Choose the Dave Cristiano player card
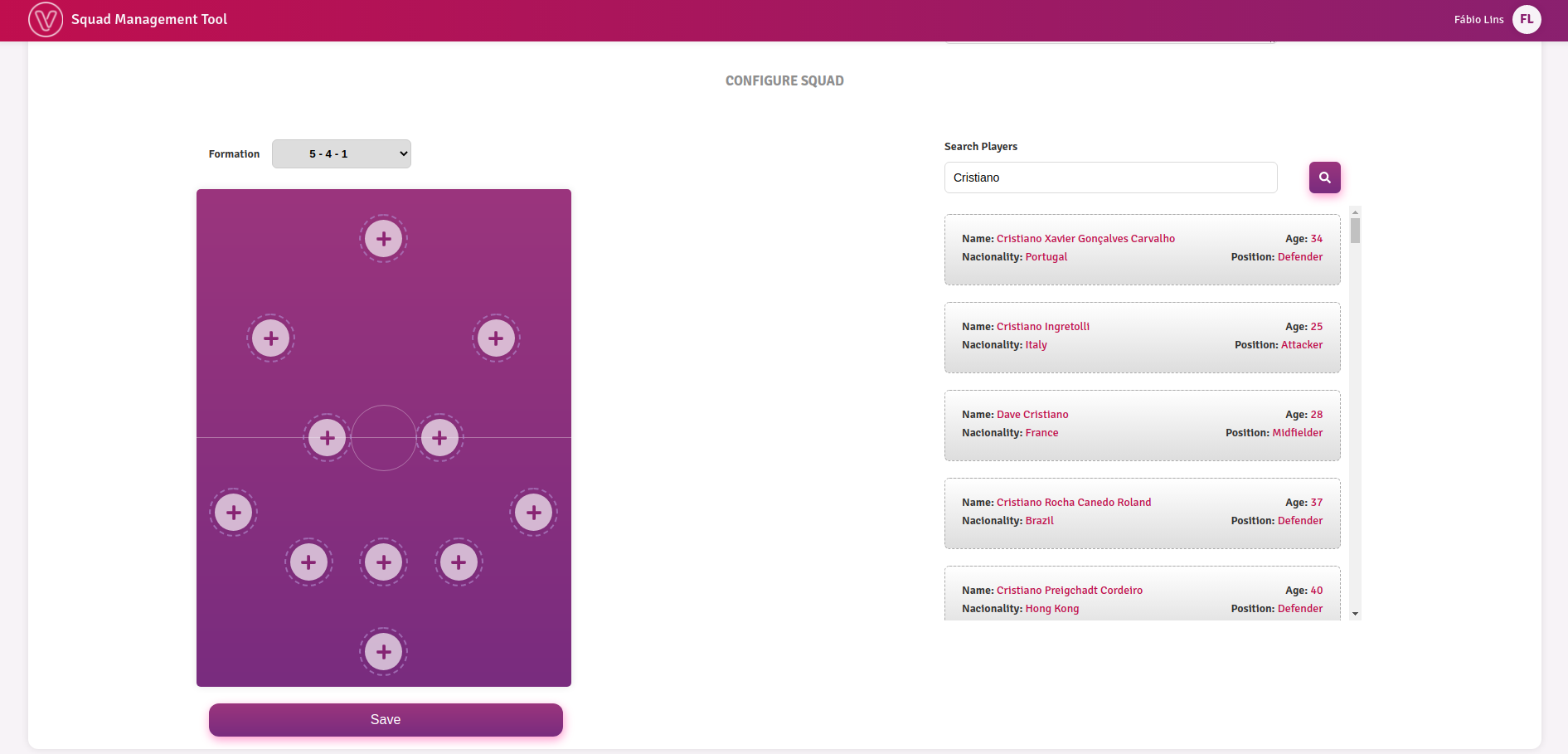1568x754 pixels. pos(1142,425)
